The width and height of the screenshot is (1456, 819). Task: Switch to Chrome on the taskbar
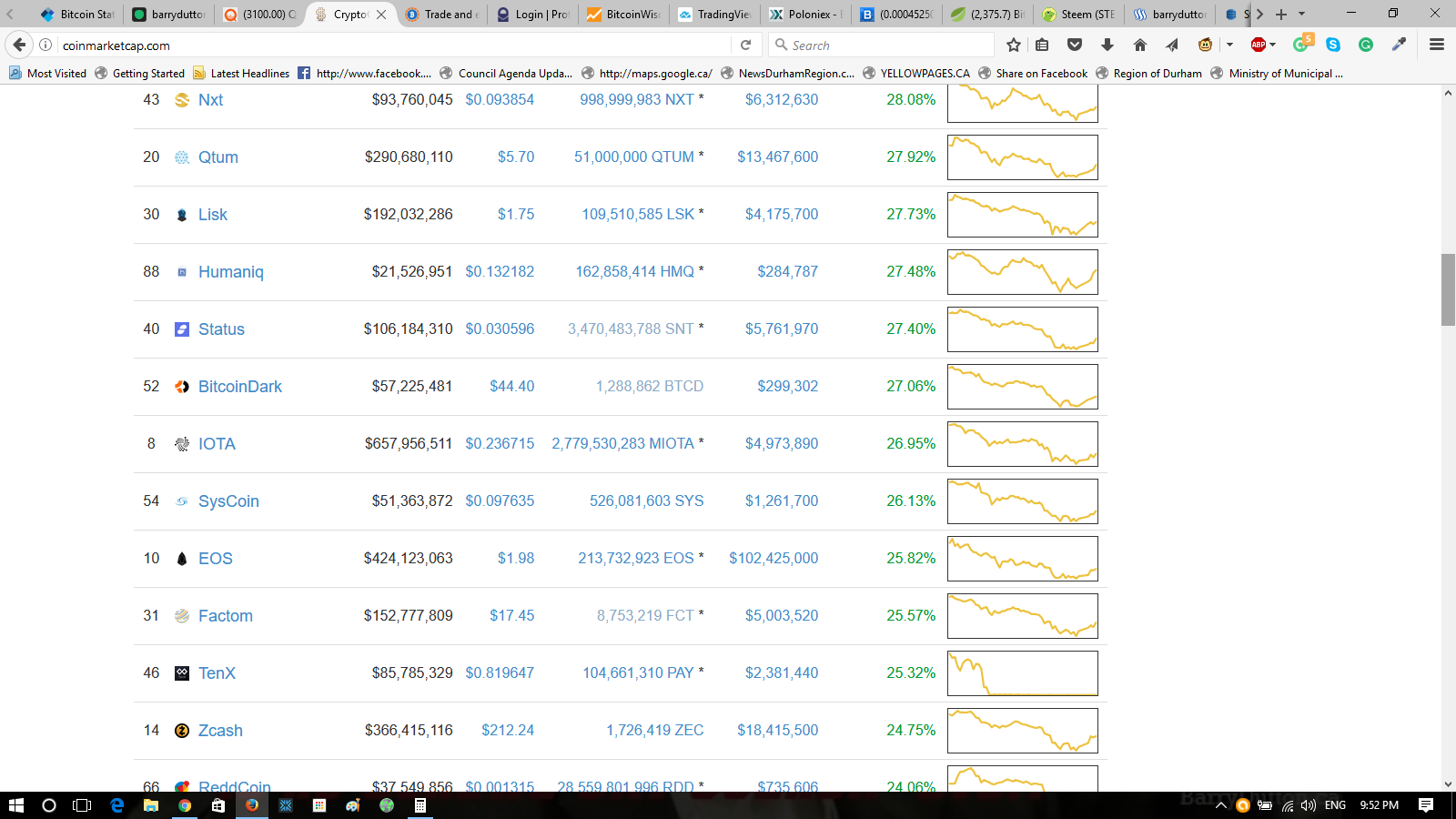tap(185, 805)
